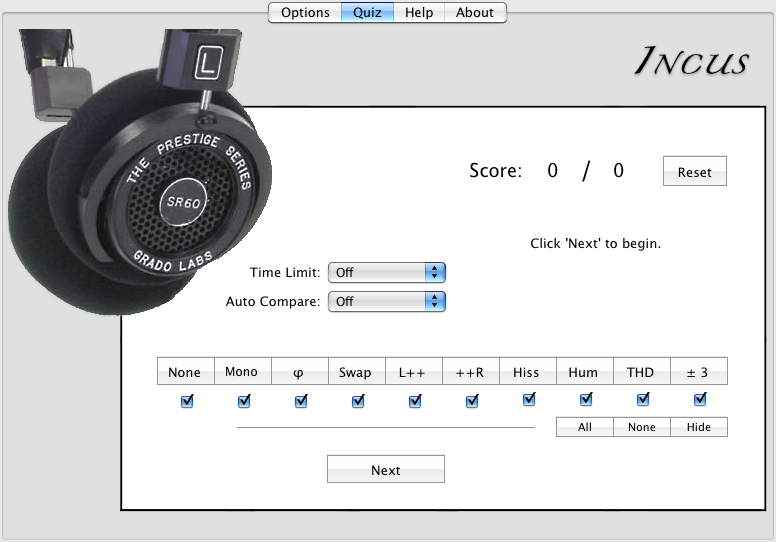Click the Time Limit: label
This screenshot has width=776, height=542.
[x=285, y=273]
